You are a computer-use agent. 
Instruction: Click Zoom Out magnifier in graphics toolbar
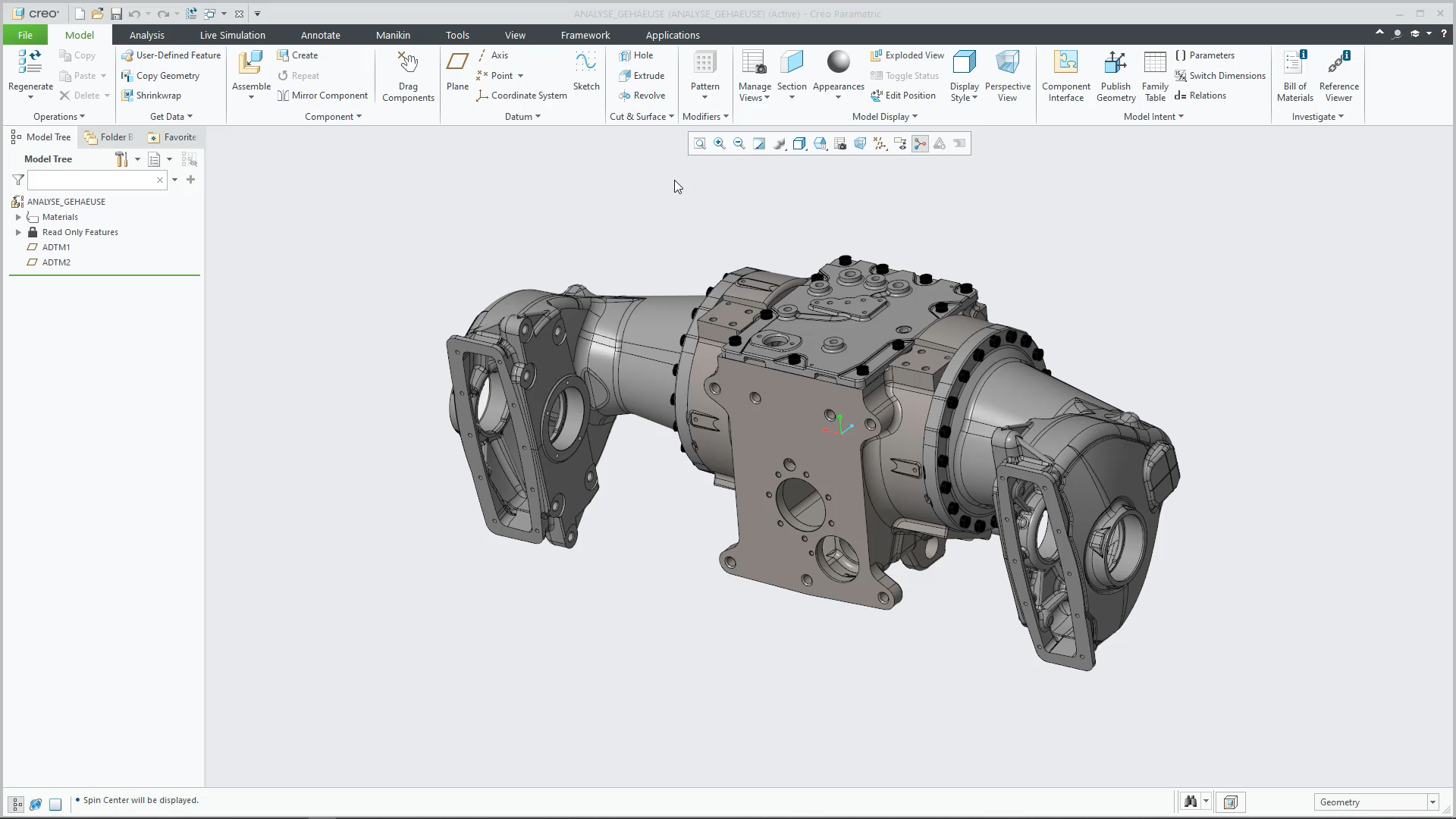point(739,143)
